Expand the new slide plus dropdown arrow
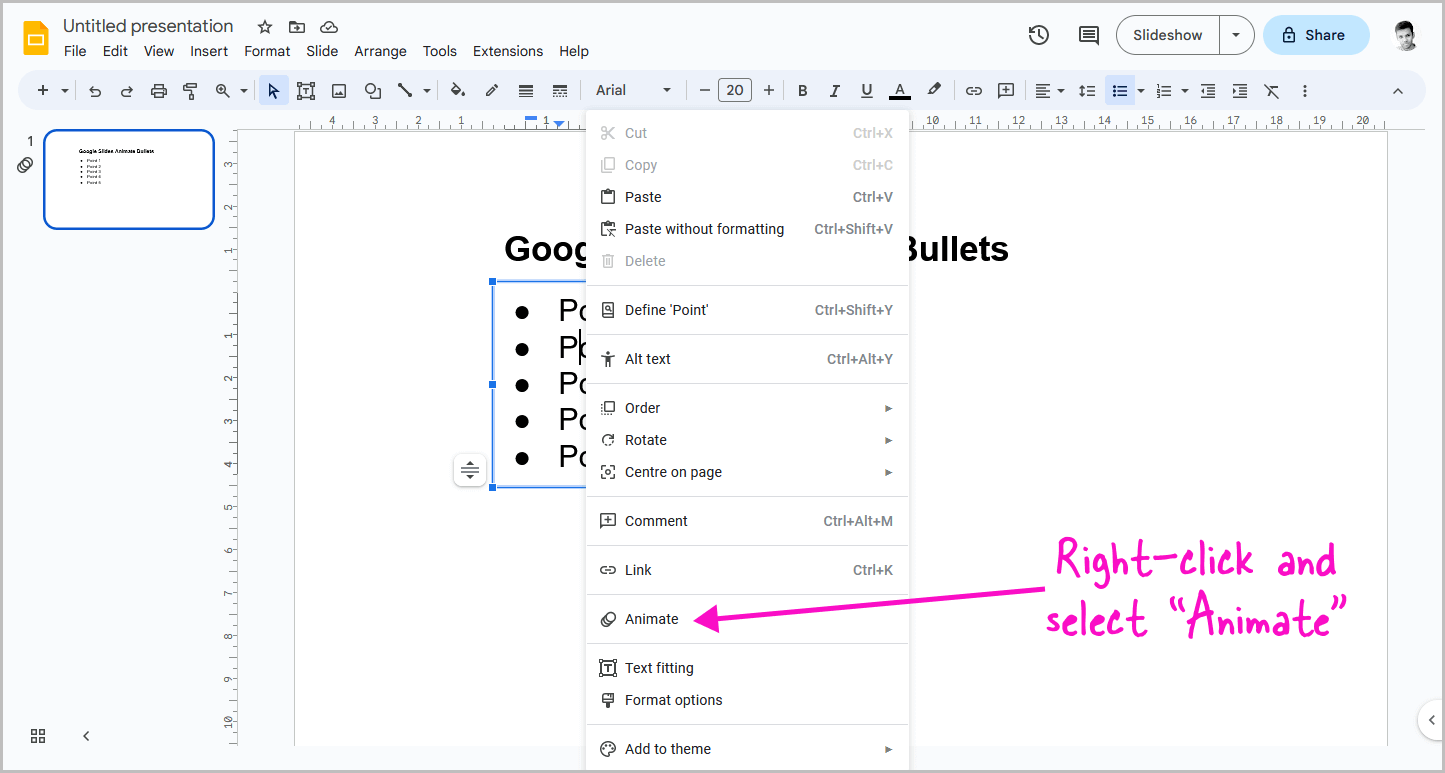The image size is (1445, 773). (x=65, y=91)
